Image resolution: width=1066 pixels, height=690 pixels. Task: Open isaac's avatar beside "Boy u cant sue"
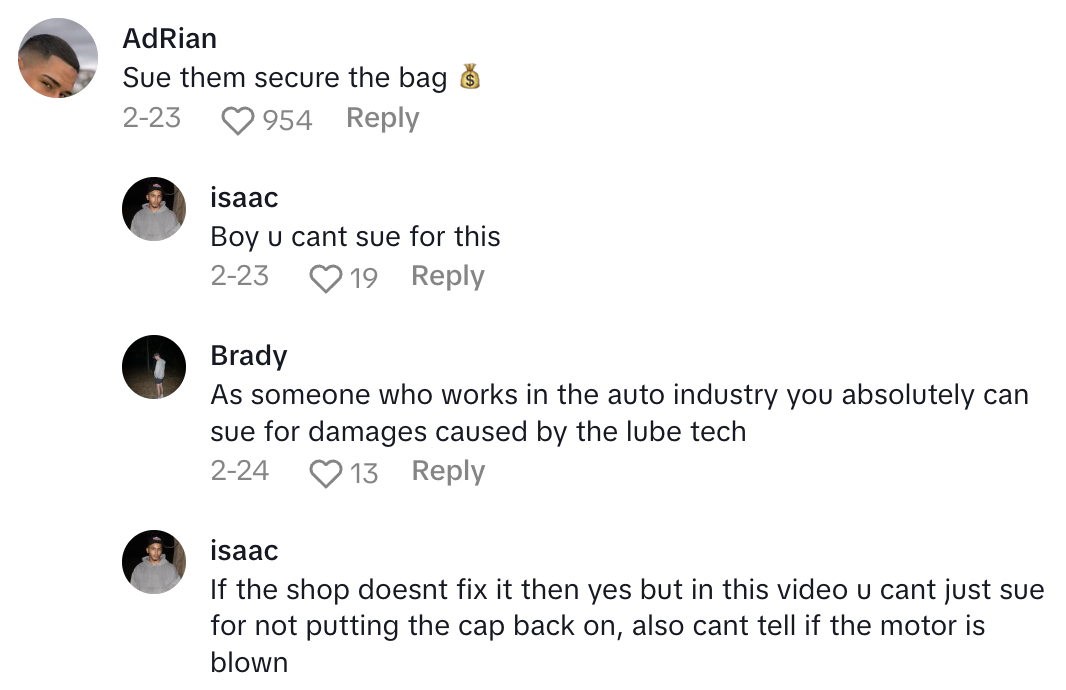[x=154, y=209]
